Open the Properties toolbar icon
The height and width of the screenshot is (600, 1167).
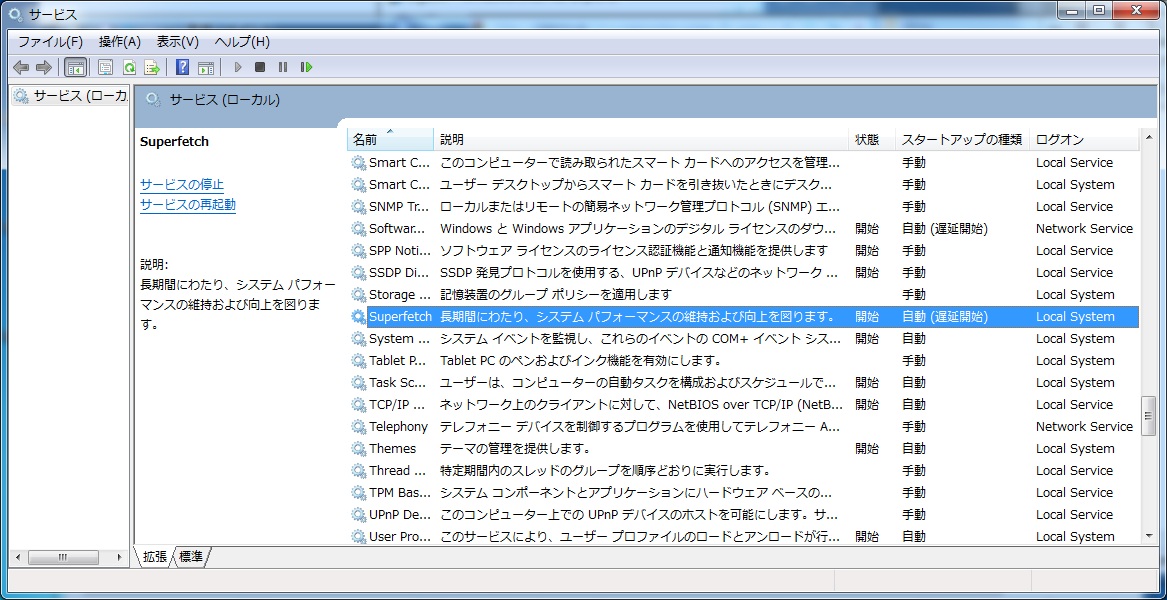106,67
